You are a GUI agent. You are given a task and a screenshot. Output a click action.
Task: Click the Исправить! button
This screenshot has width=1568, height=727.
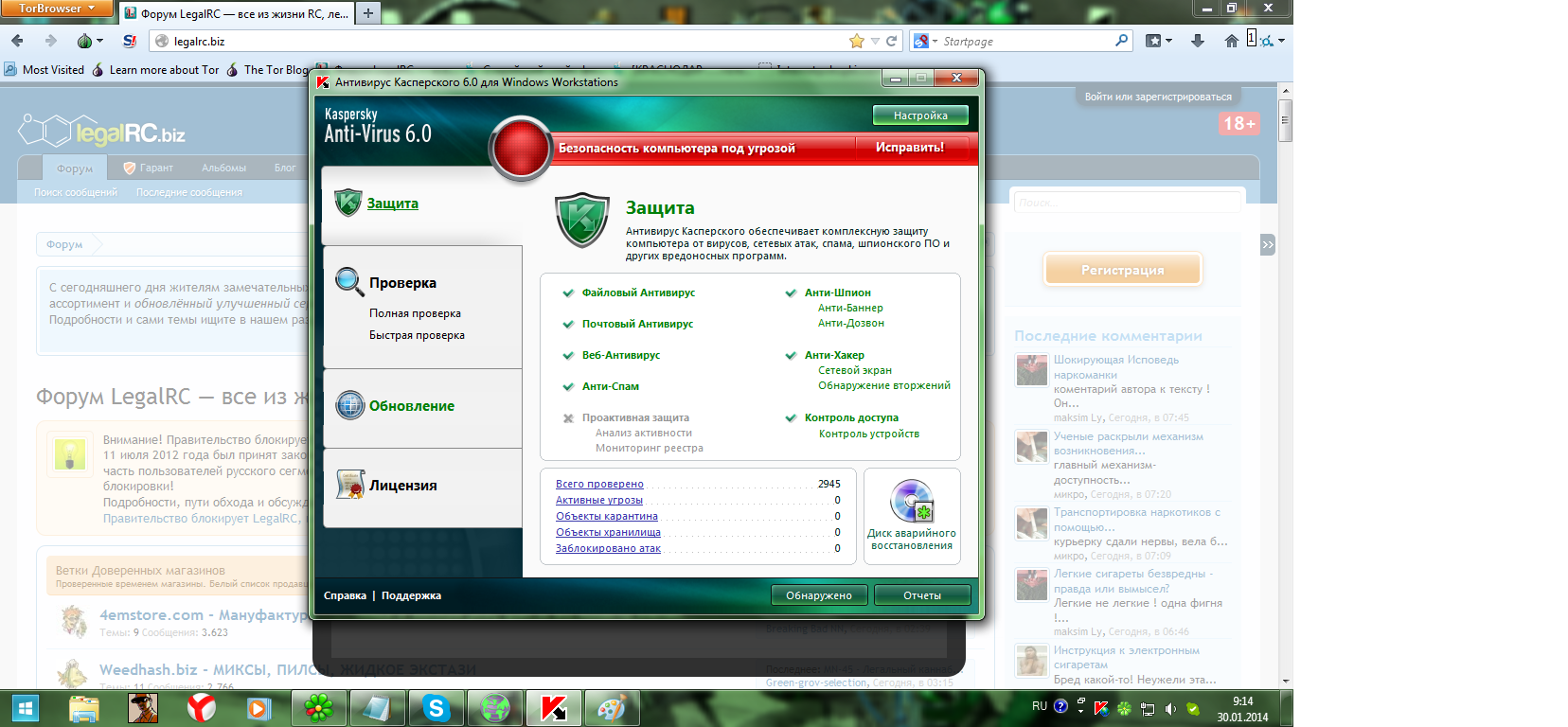coord(910,148)
